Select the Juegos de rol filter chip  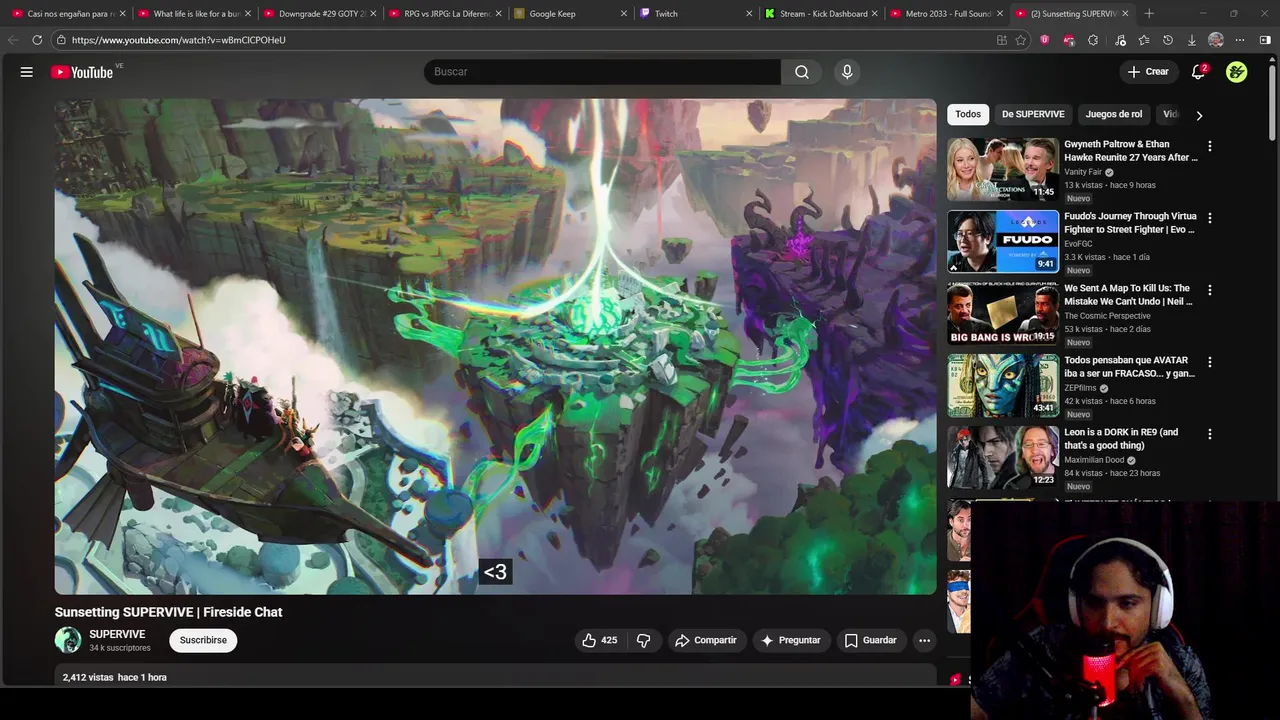[1113, 114]
